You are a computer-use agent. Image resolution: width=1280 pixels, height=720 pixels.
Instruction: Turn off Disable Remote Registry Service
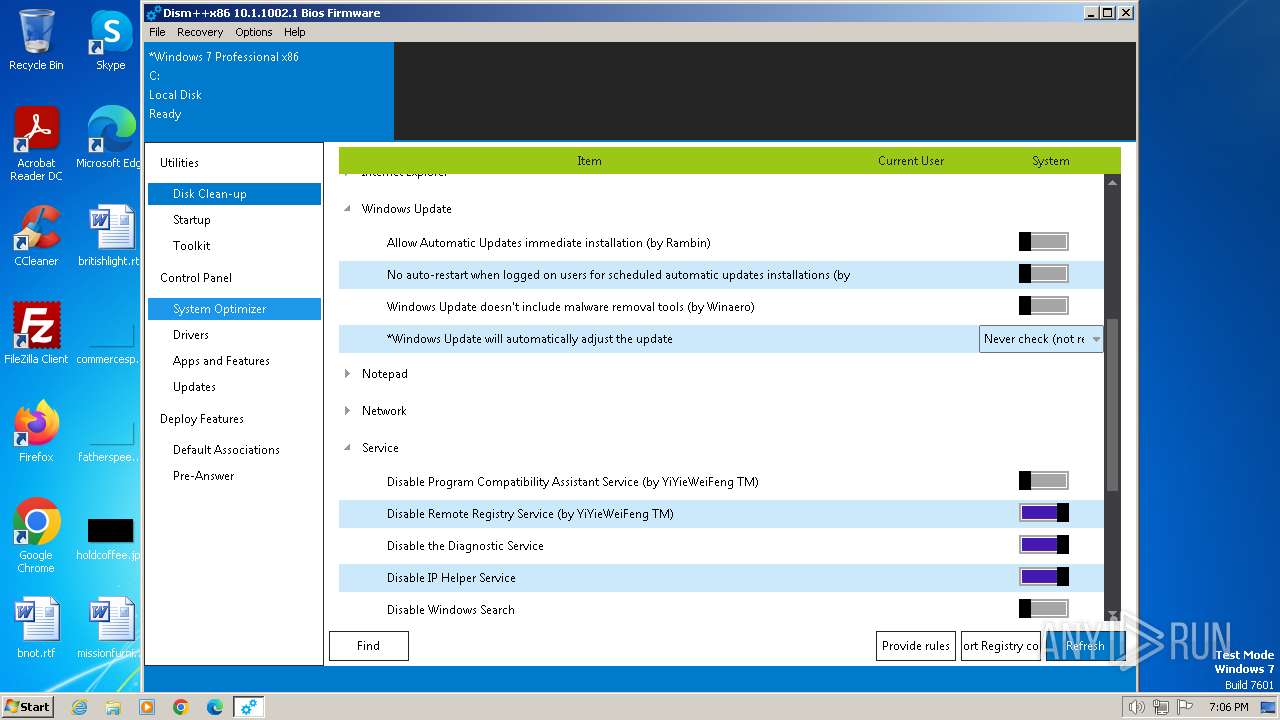click(x=1044, y=513)
